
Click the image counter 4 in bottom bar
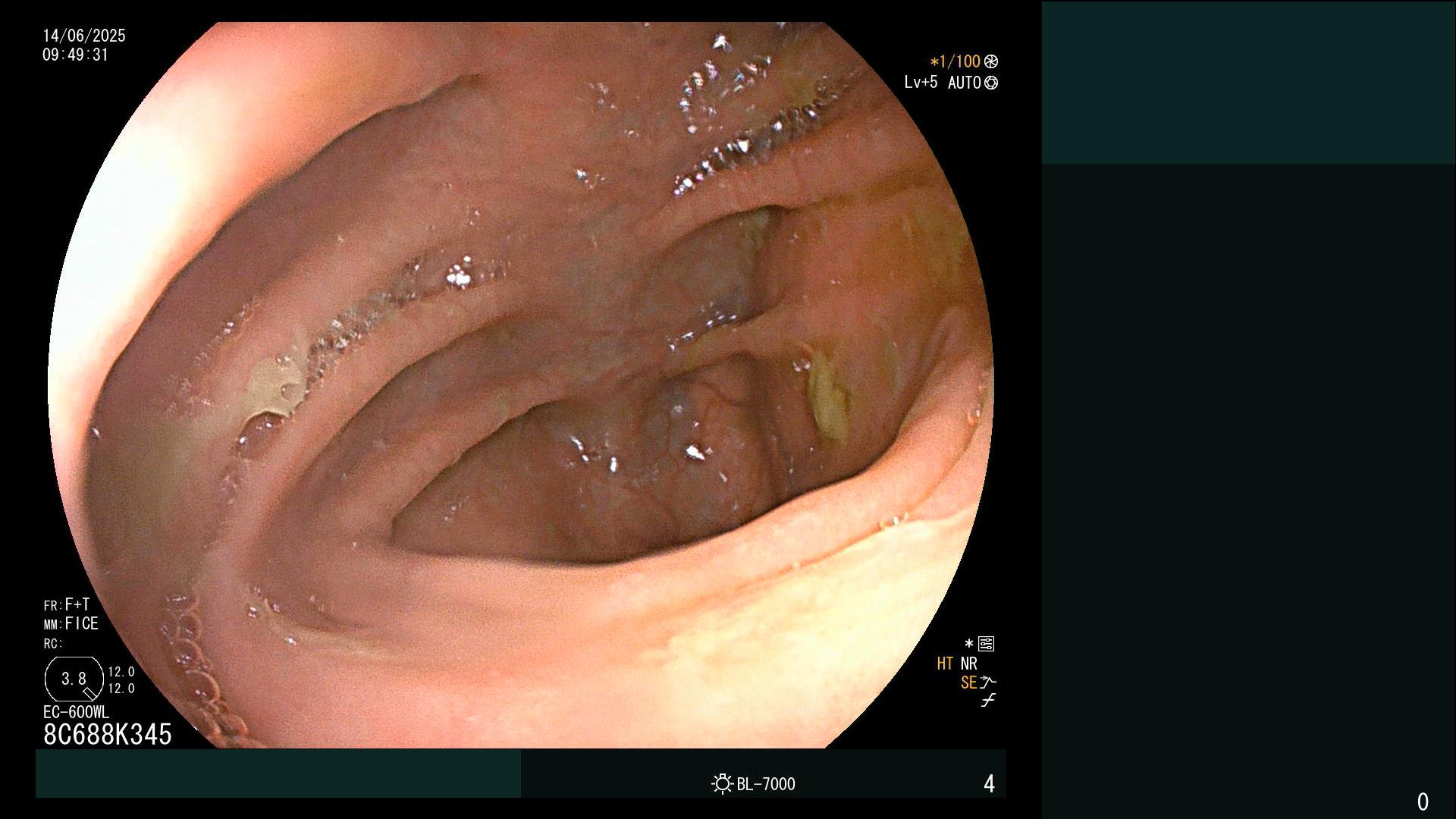point(989,784)
